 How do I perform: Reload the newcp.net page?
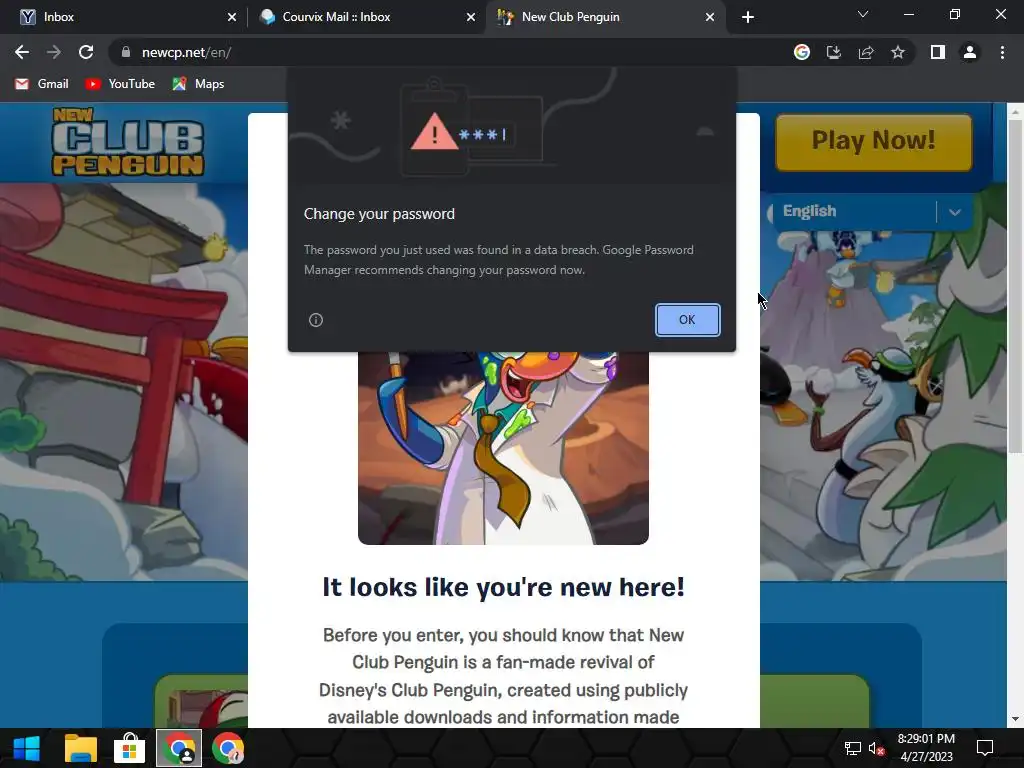[x=86, y=52]
